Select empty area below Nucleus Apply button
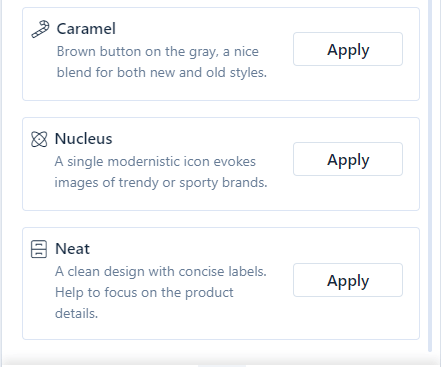441x367 pixels. tap(348, 193)
